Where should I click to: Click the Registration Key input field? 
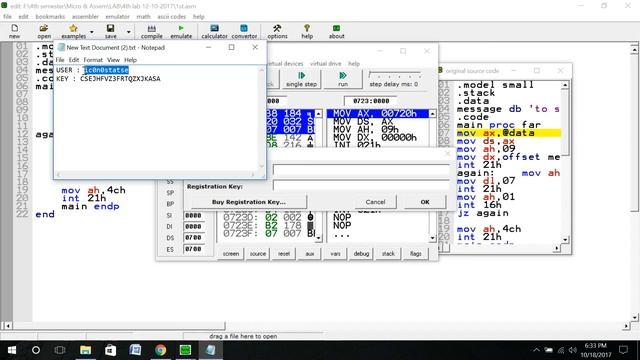[361, 186]
